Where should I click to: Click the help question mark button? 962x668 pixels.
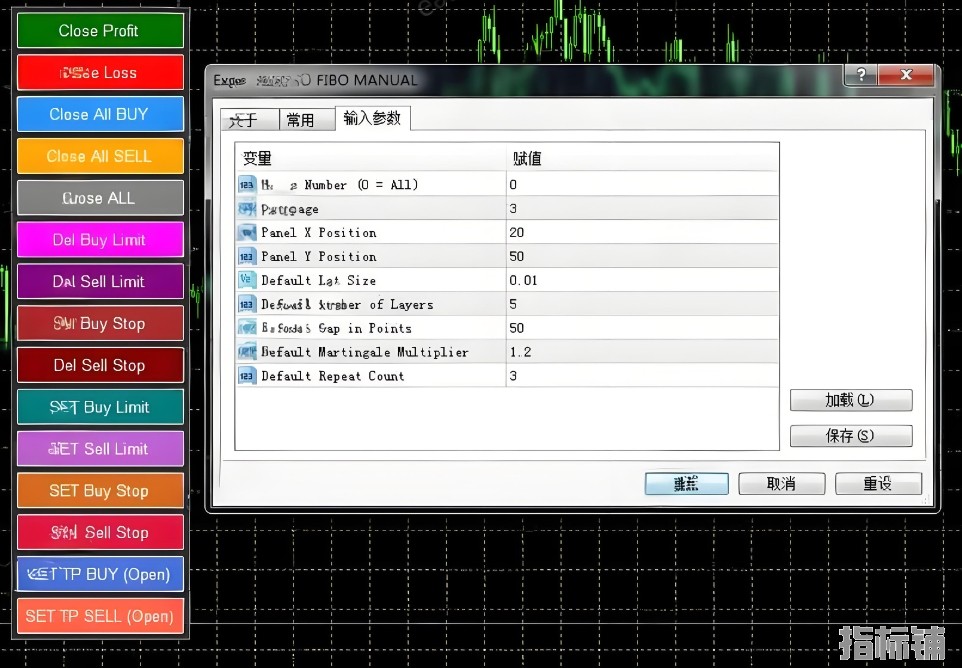tap(861, 76)
